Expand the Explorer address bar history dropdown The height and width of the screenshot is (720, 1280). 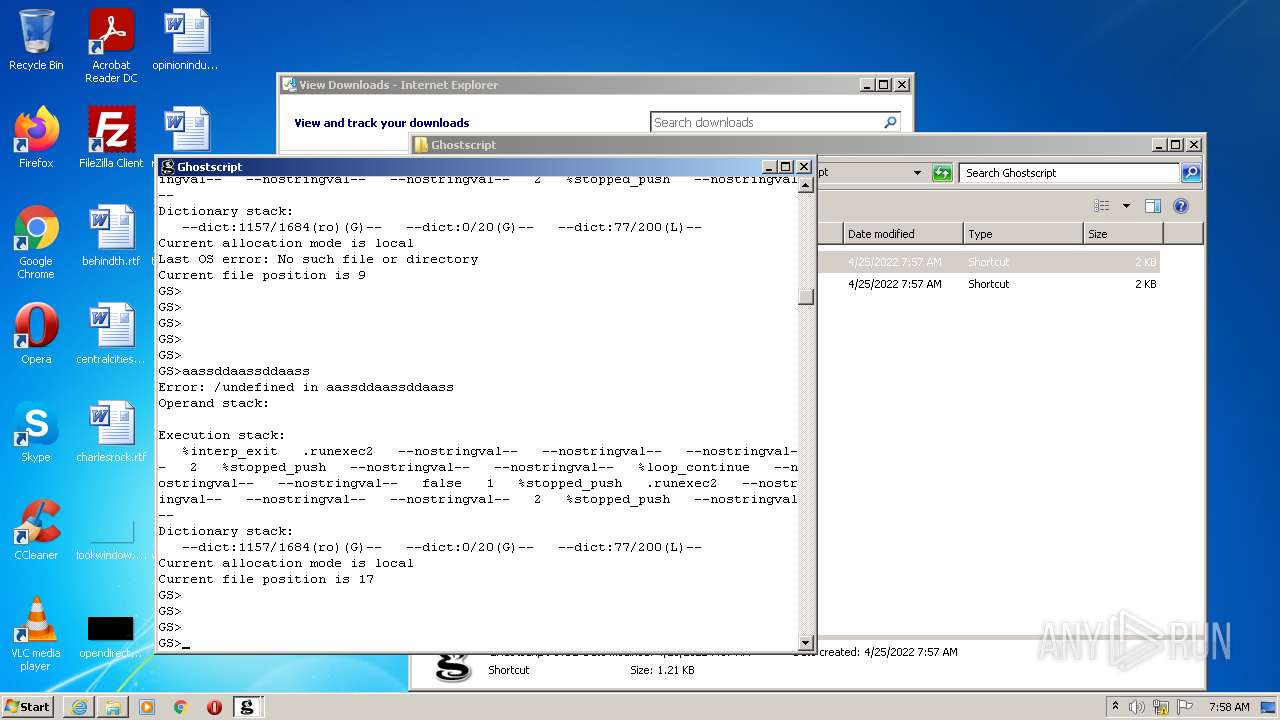917,173
